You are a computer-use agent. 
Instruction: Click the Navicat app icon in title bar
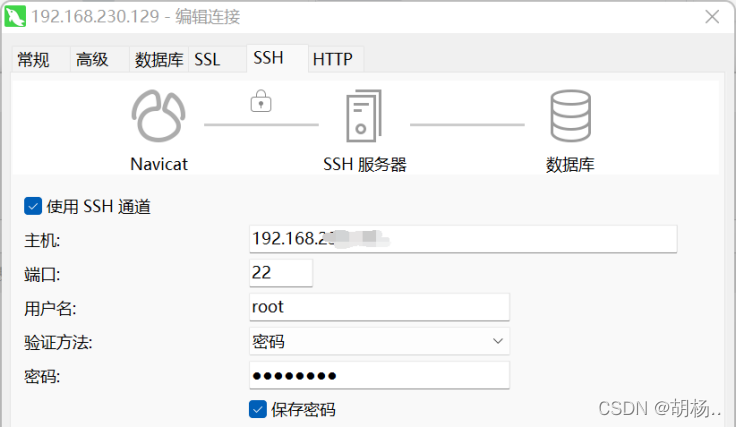pyautogui.click(x=15, y=16)
